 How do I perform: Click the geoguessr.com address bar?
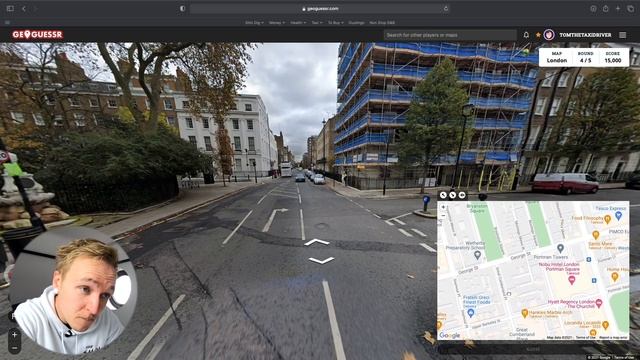pyautogui.click(x=320, y=9)
